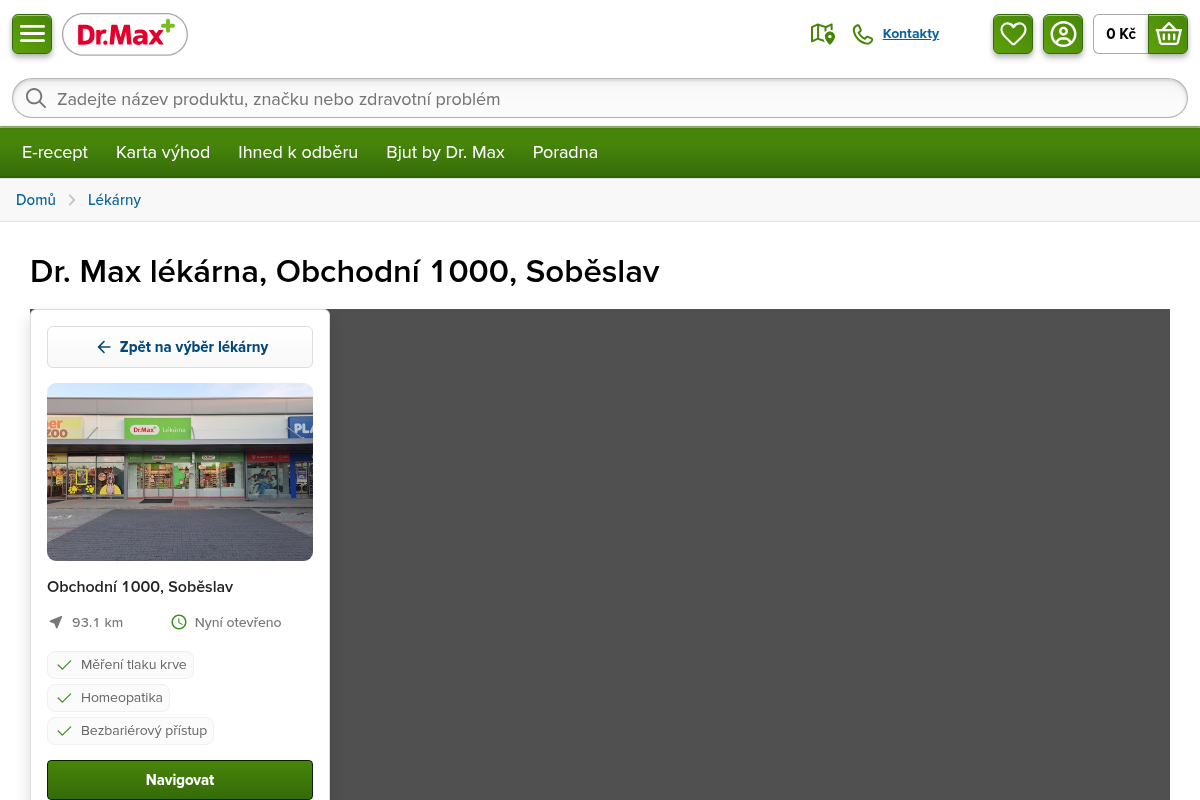The width and height of the screenshot is (1200, 800).
Task: Click the search magnifier icon
Action: coord(36,98)
